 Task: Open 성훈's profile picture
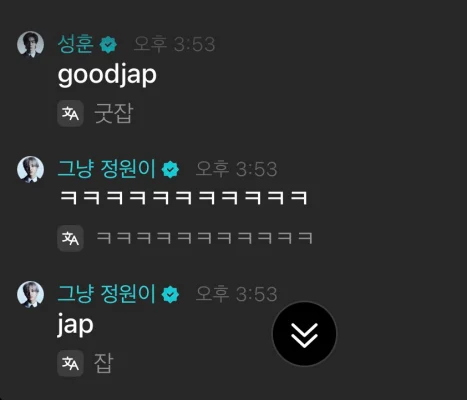(30, 44)
